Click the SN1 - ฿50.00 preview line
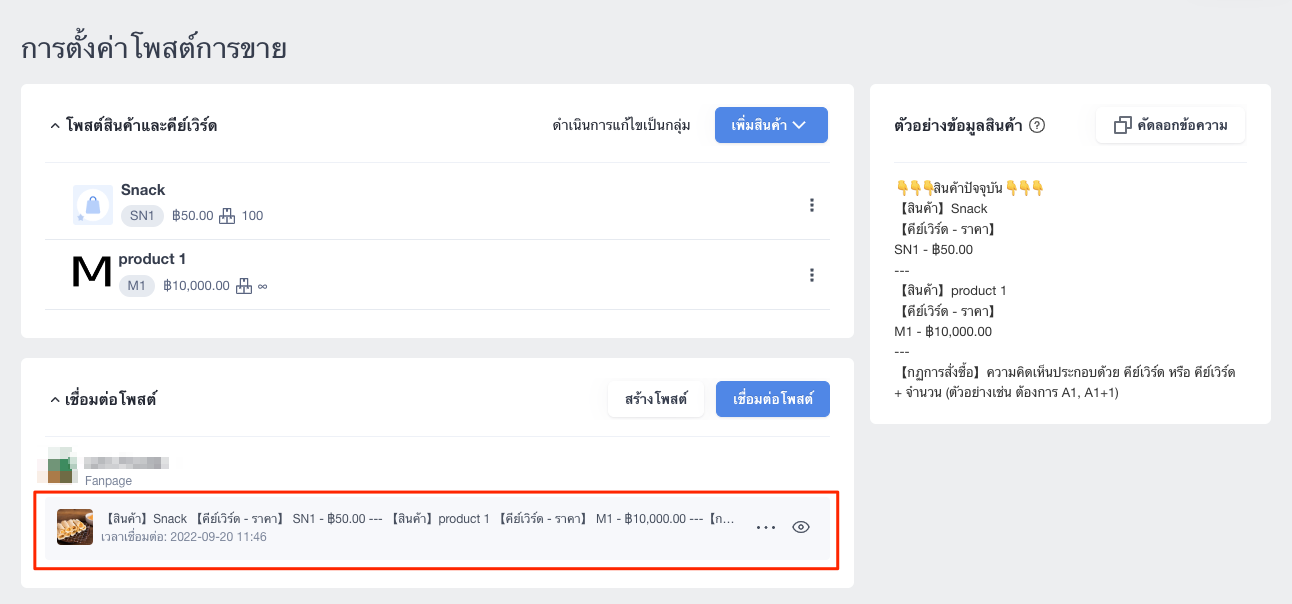Viewport: 1292px width, 604px height. coord(934,250)
